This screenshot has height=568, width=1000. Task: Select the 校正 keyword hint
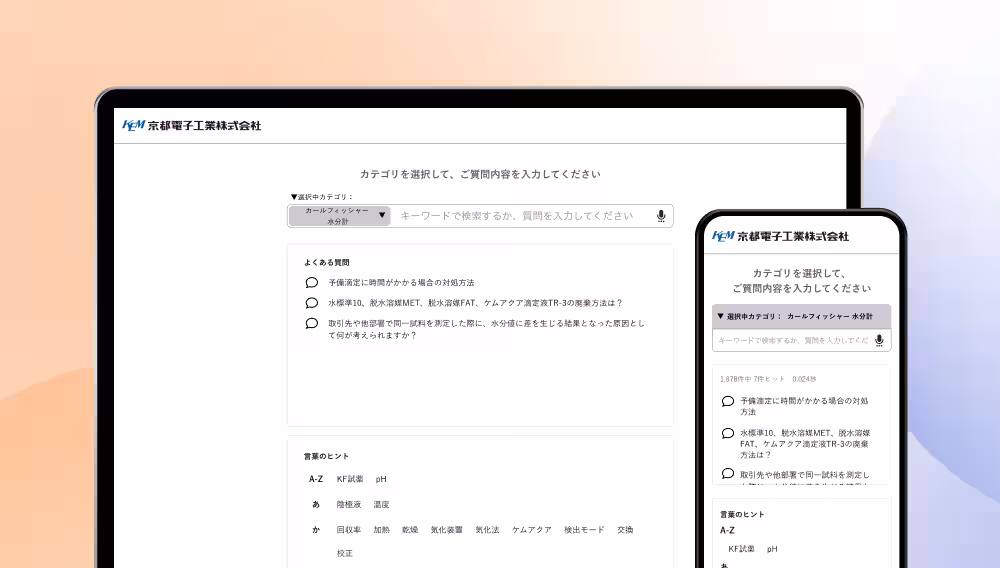coord(344,553)
